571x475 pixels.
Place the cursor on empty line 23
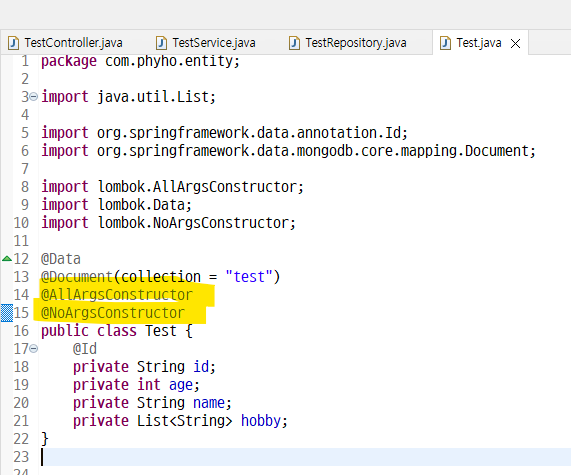(306, 457)
